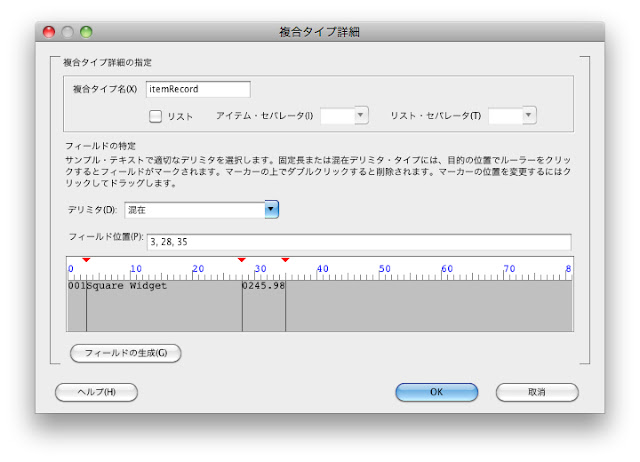This screenshot has width=640, height=462.
Task: Click the フィールド位置 field showing 3, 28, 35
Action: point(359,242)
